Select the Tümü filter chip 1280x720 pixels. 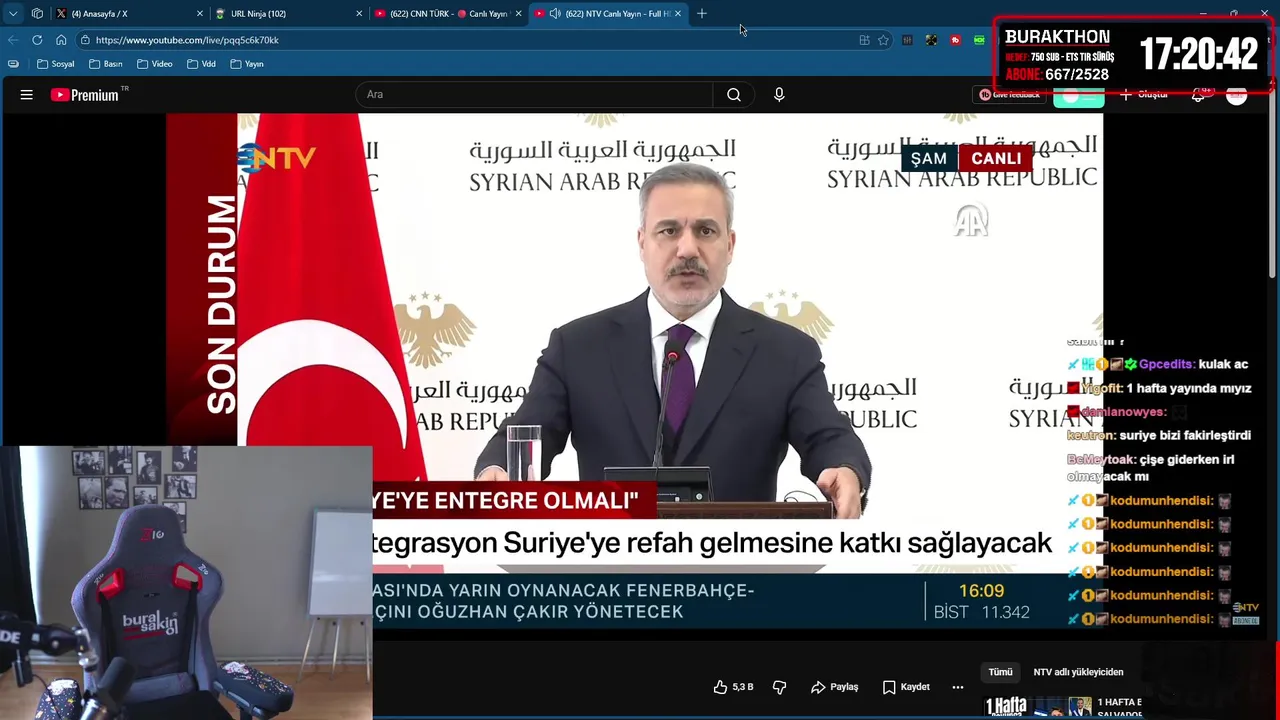click(1000, 672)
